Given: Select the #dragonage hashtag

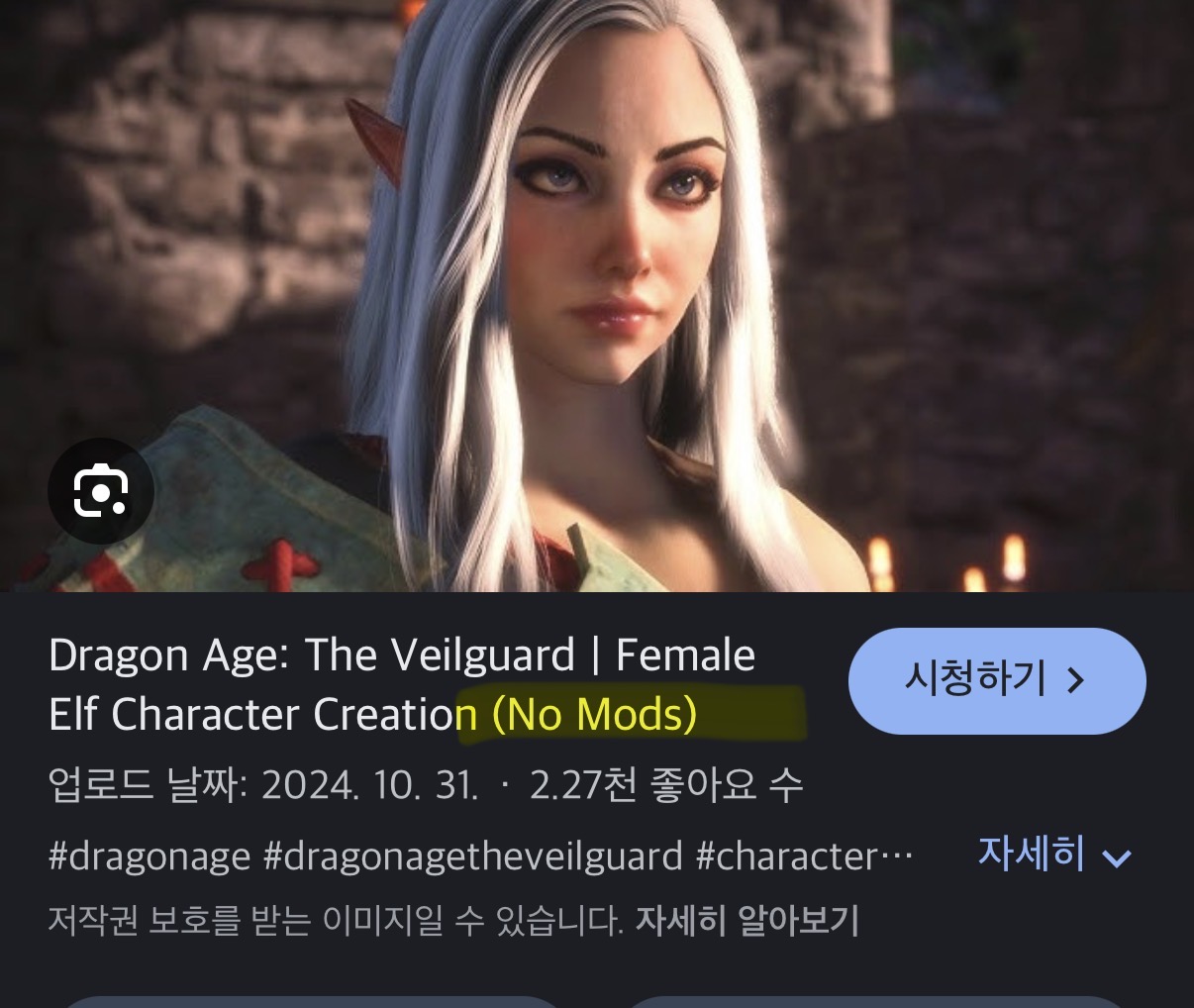Looking at the screenshot, I should pos(149,857).
